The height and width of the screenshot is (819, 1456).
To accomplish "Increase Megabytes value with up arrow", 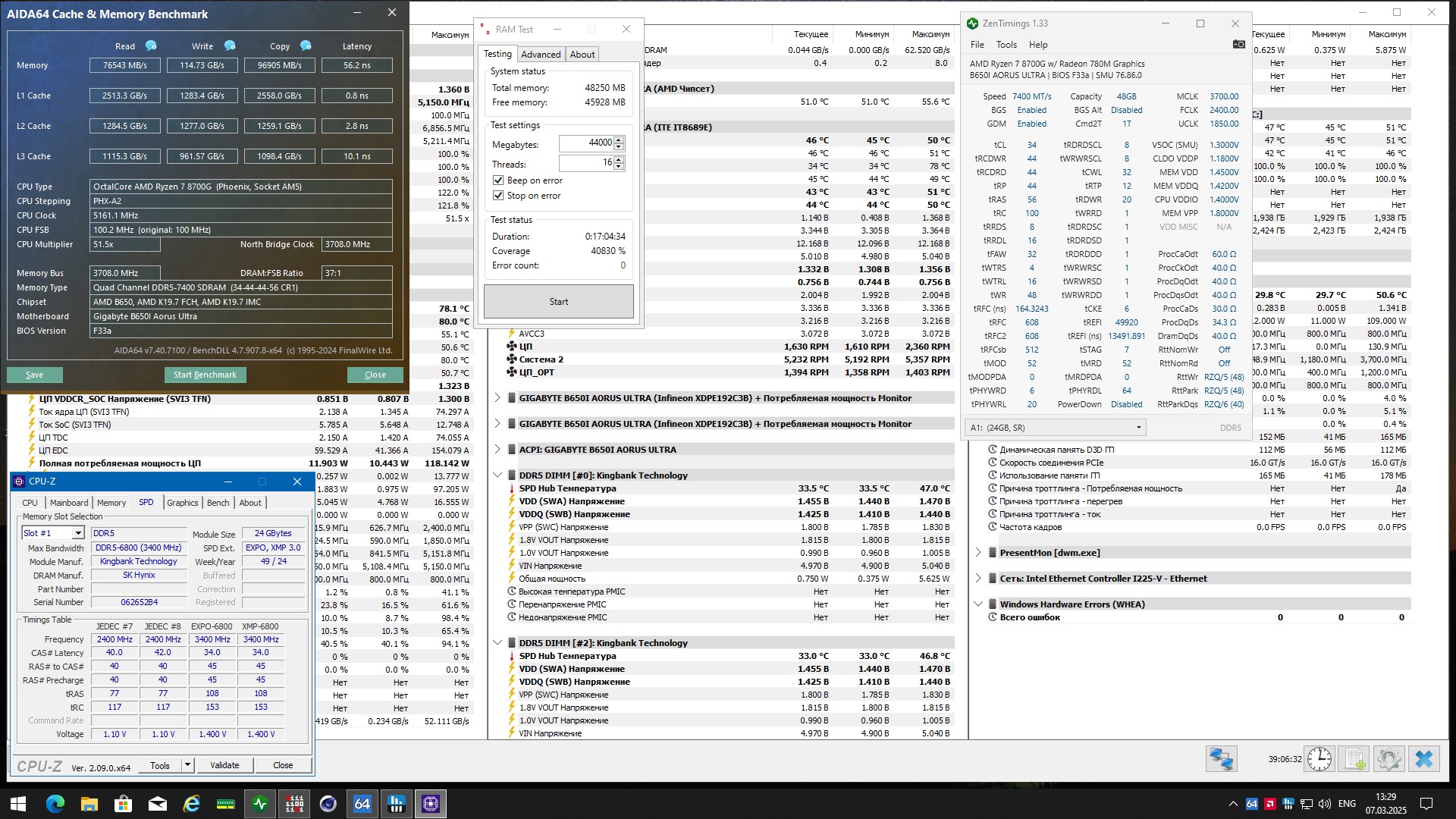I will (x=619, y=140).
